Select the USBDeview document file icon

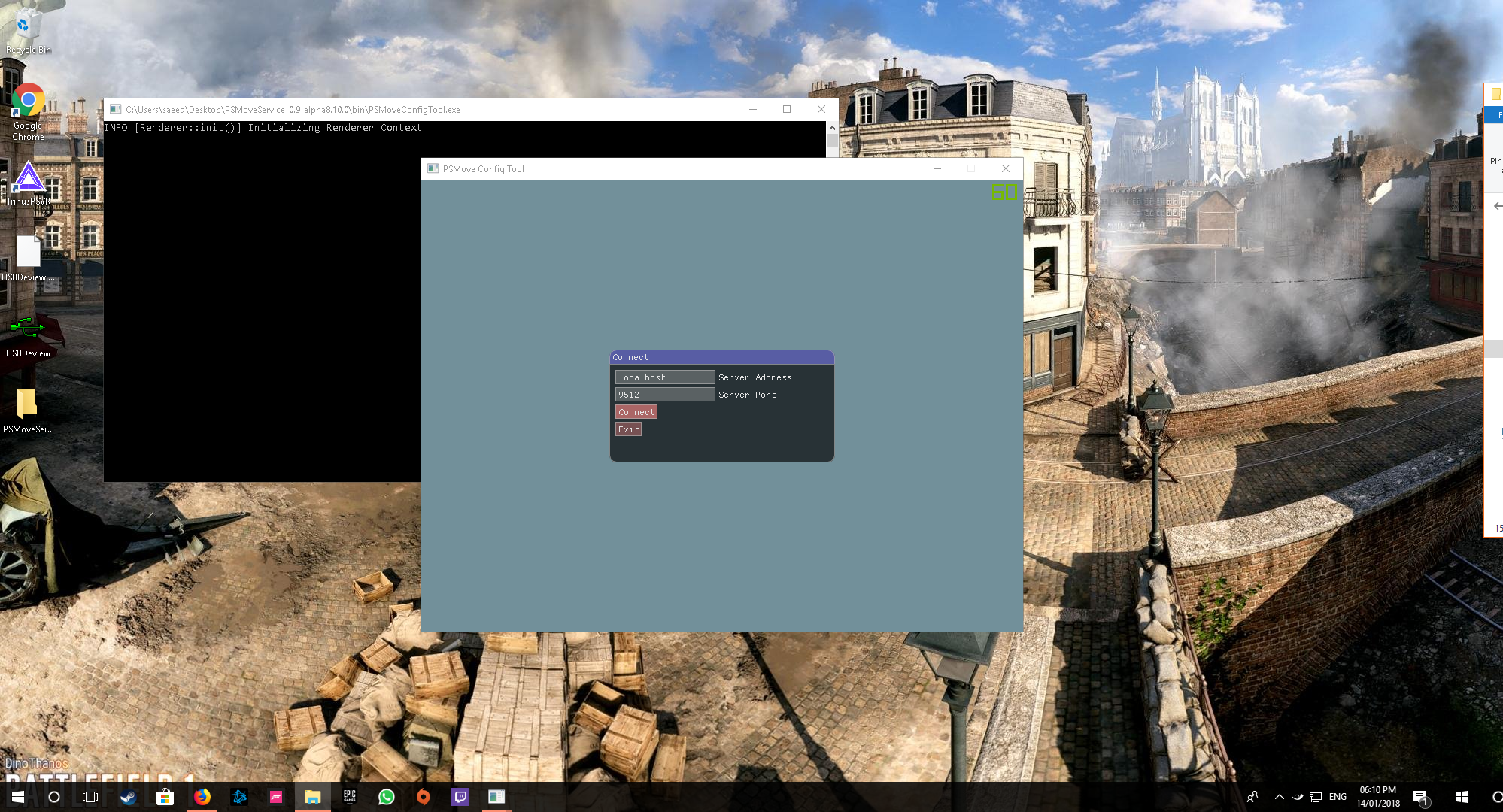click(28, 258)
